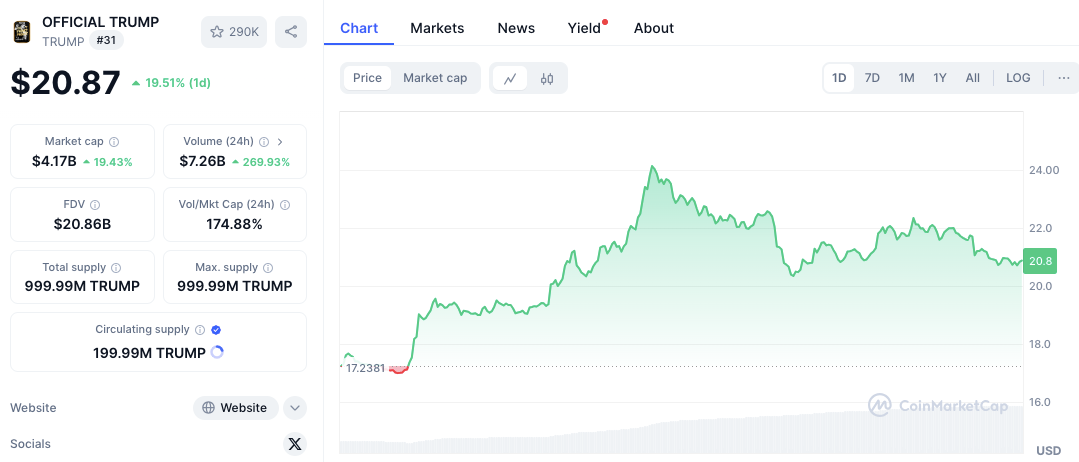The width and height of the screenshot is (1079, 462).
Task: Toggle chart to Market cap view
Action: (x=435, y=78)
